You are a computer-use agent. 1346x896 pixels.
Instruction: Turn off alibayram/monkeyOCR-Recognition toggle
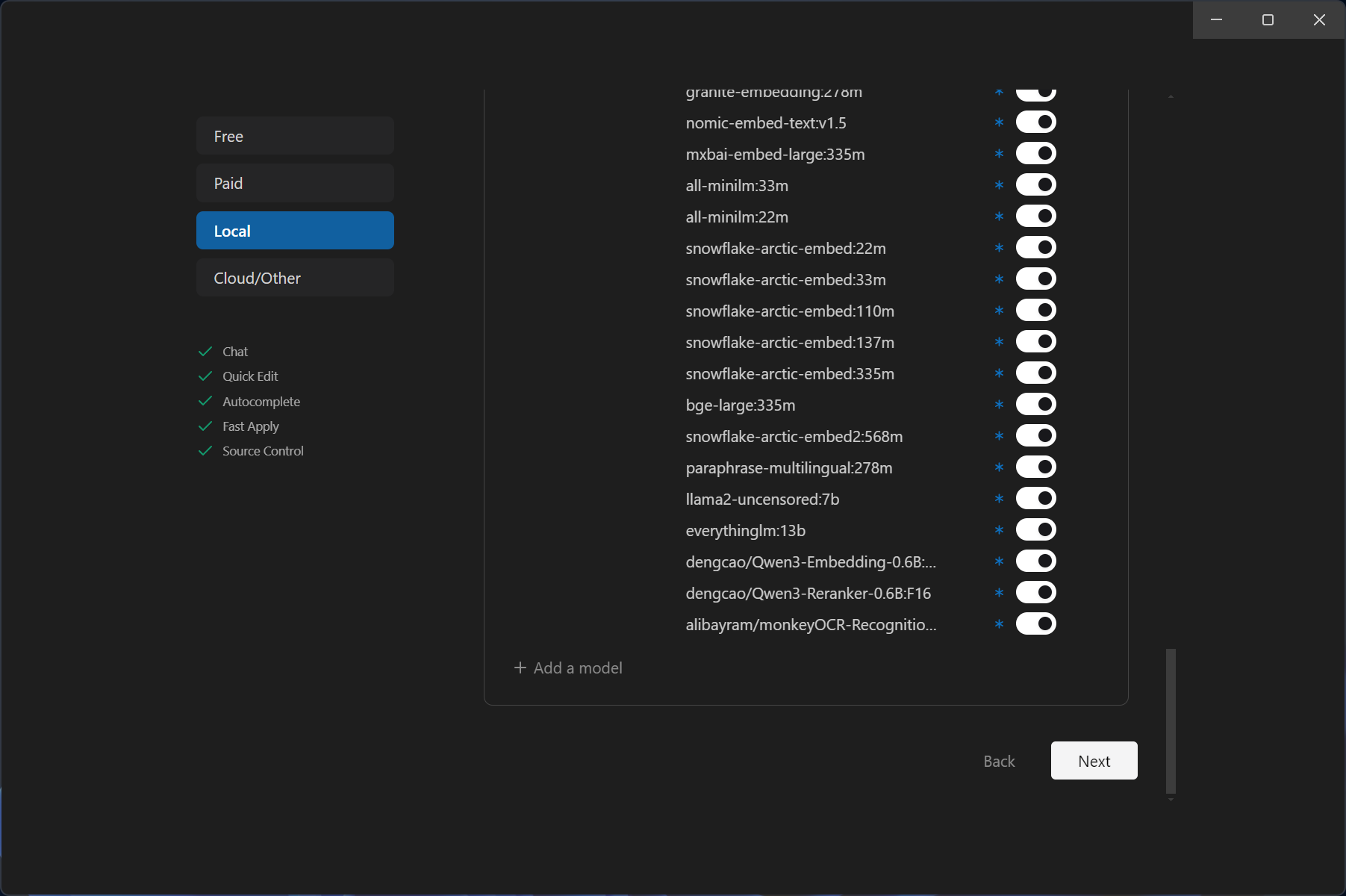coord(1036,623)
